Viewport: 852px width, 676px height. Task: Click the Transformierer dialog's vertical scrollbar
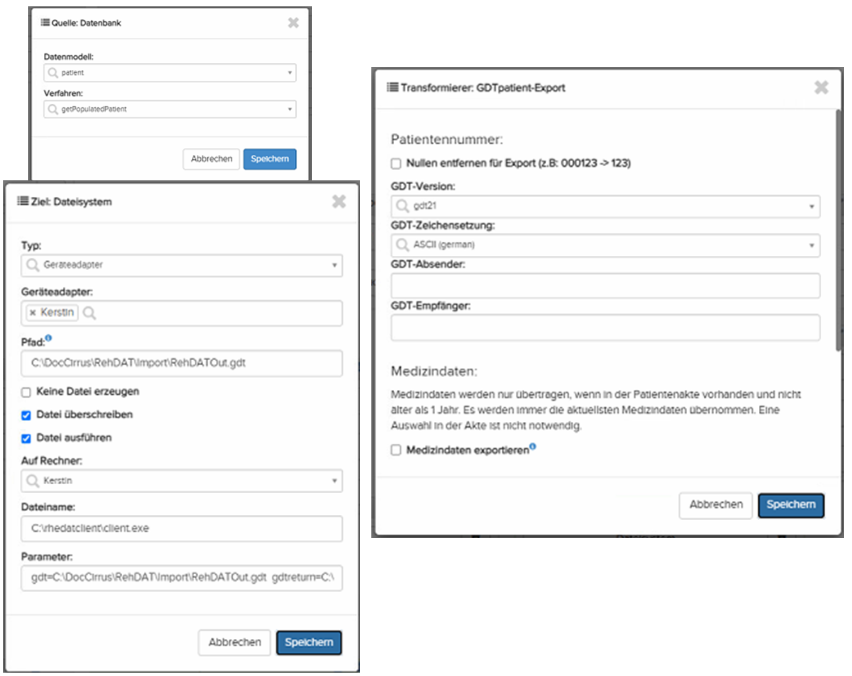click(839, 230)
